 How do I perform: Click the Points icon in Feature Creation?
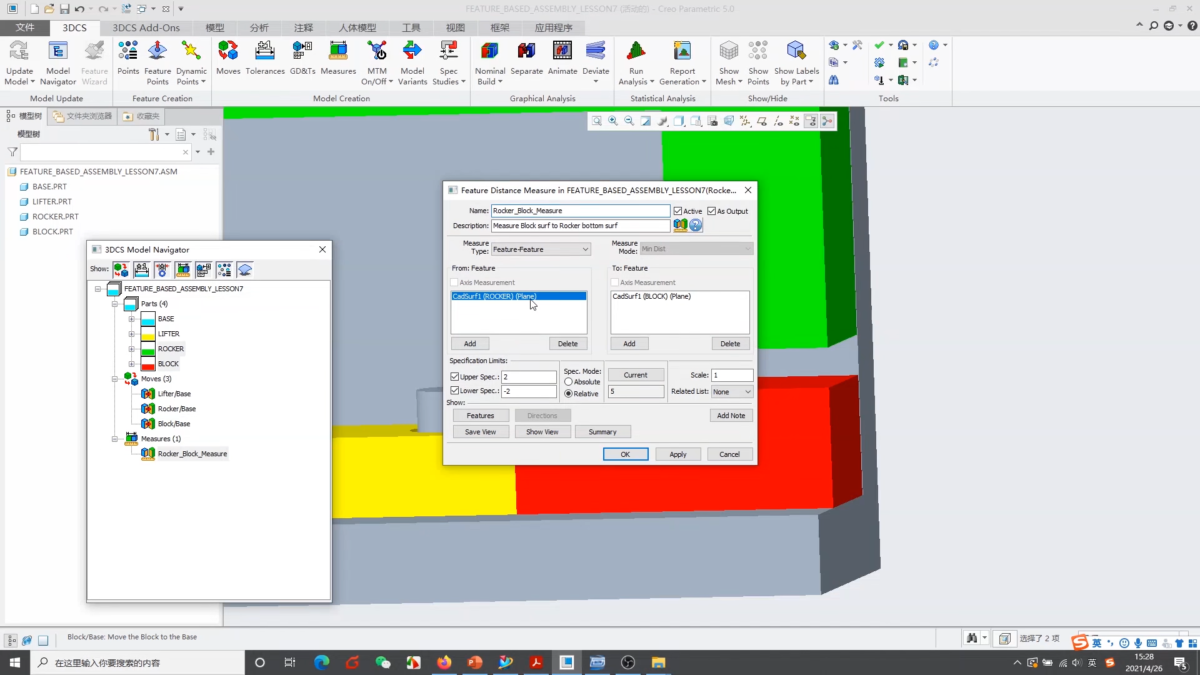pos(128,58)
